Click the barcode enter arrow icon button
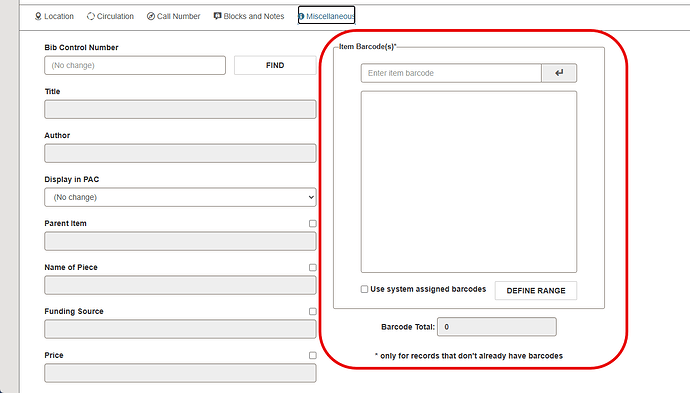 click(559, 73)
